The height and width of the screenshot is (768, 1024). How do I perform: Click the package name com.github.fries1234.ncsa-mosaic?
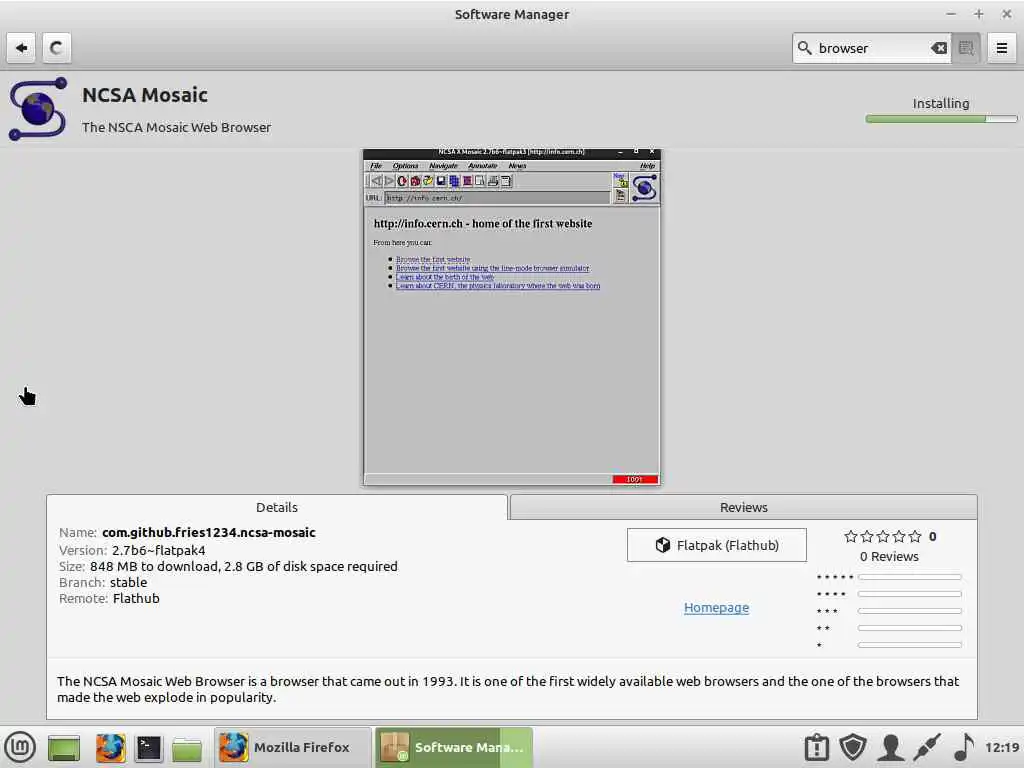click(x=208, y=533)
